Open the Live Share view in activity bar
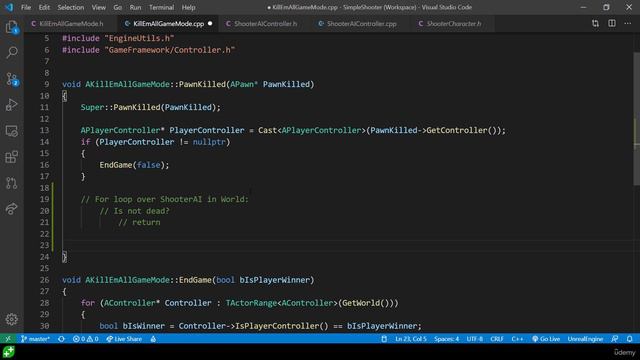 point(11,209)
